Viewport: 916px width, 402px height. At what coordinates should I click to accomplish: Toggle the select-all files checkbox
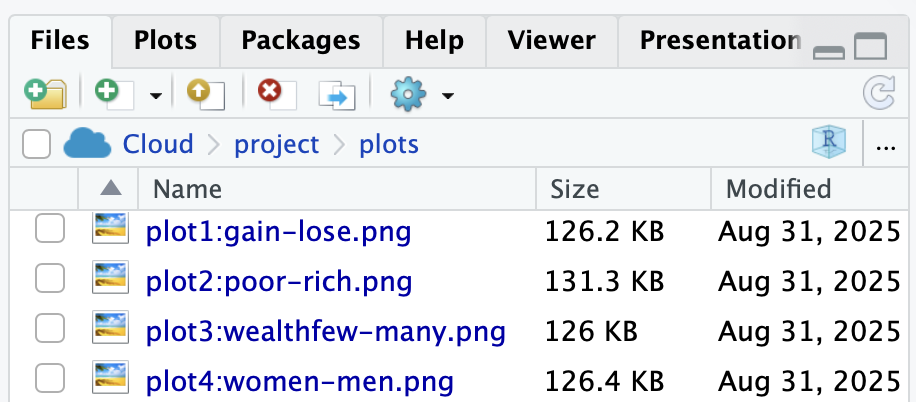36,144
